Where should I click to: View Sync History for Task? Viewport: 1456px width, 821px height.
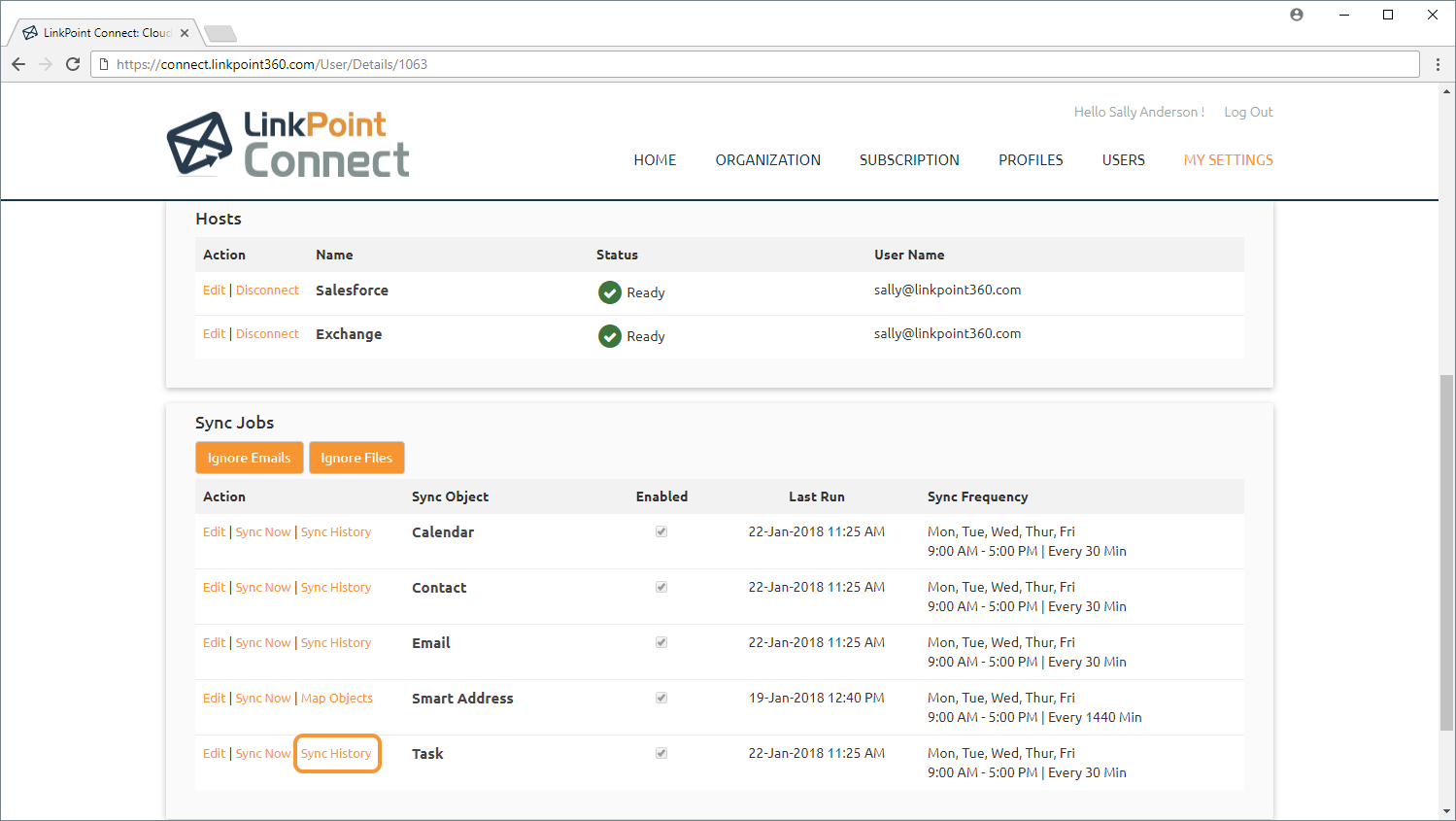click(336, 754)
